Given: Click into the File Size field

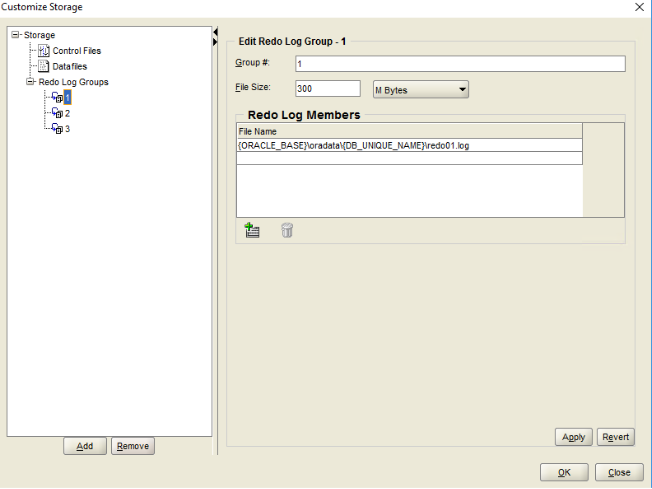Looking at the screenshot, I should (327, 89).
